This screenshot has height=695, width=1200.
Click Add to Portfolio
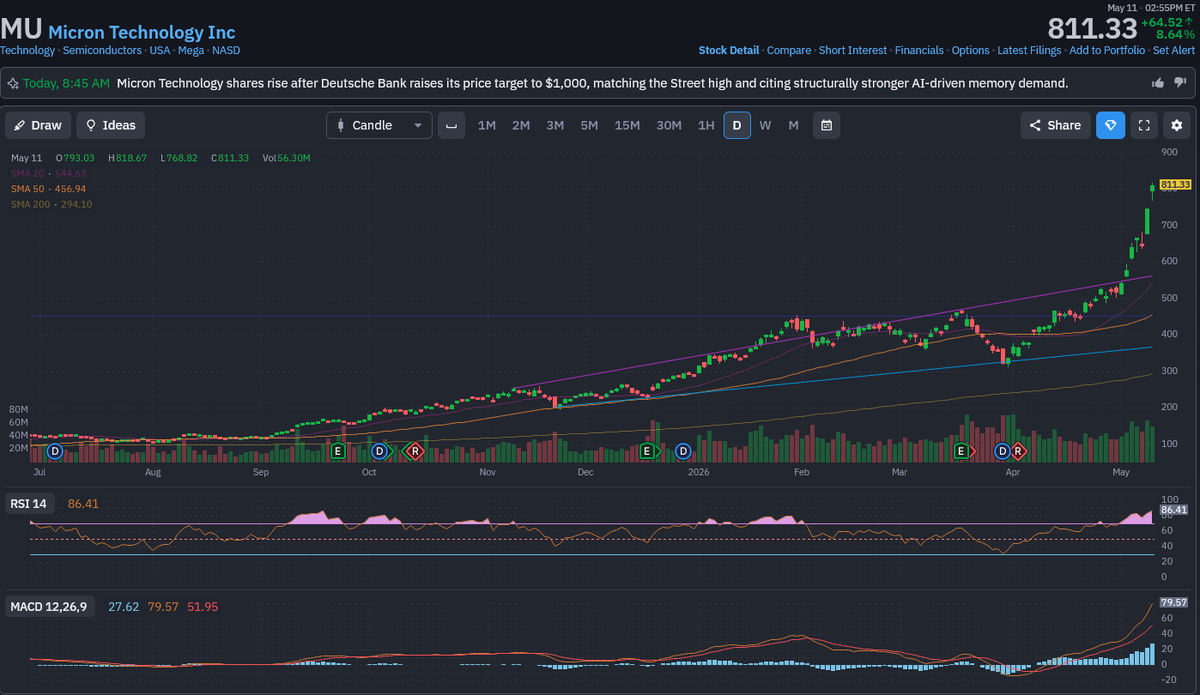click(1107, 50)
